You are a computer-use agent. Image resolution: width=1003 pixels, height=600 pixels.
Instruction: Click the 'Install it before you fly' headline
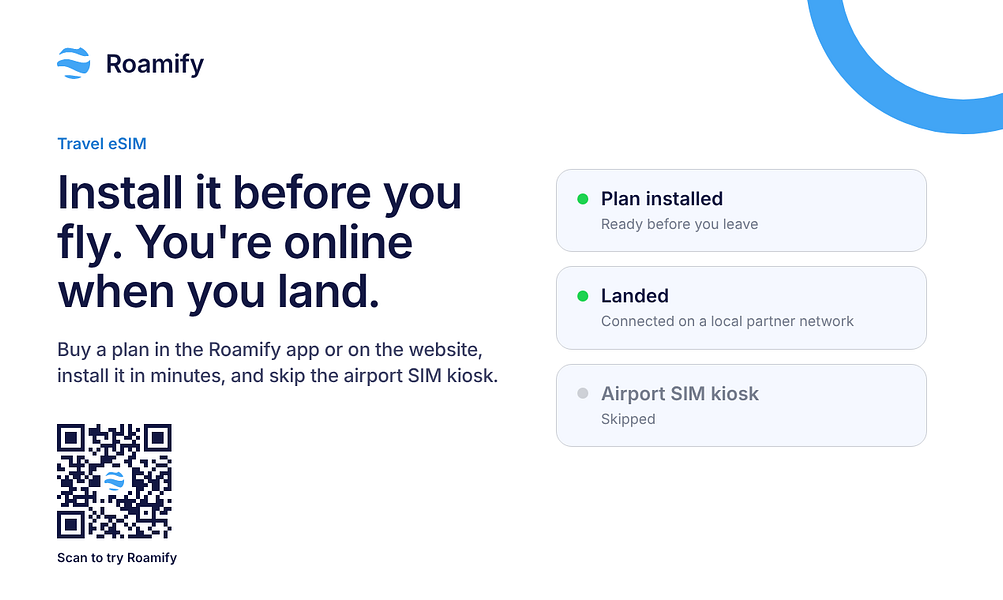pos(260,242)
